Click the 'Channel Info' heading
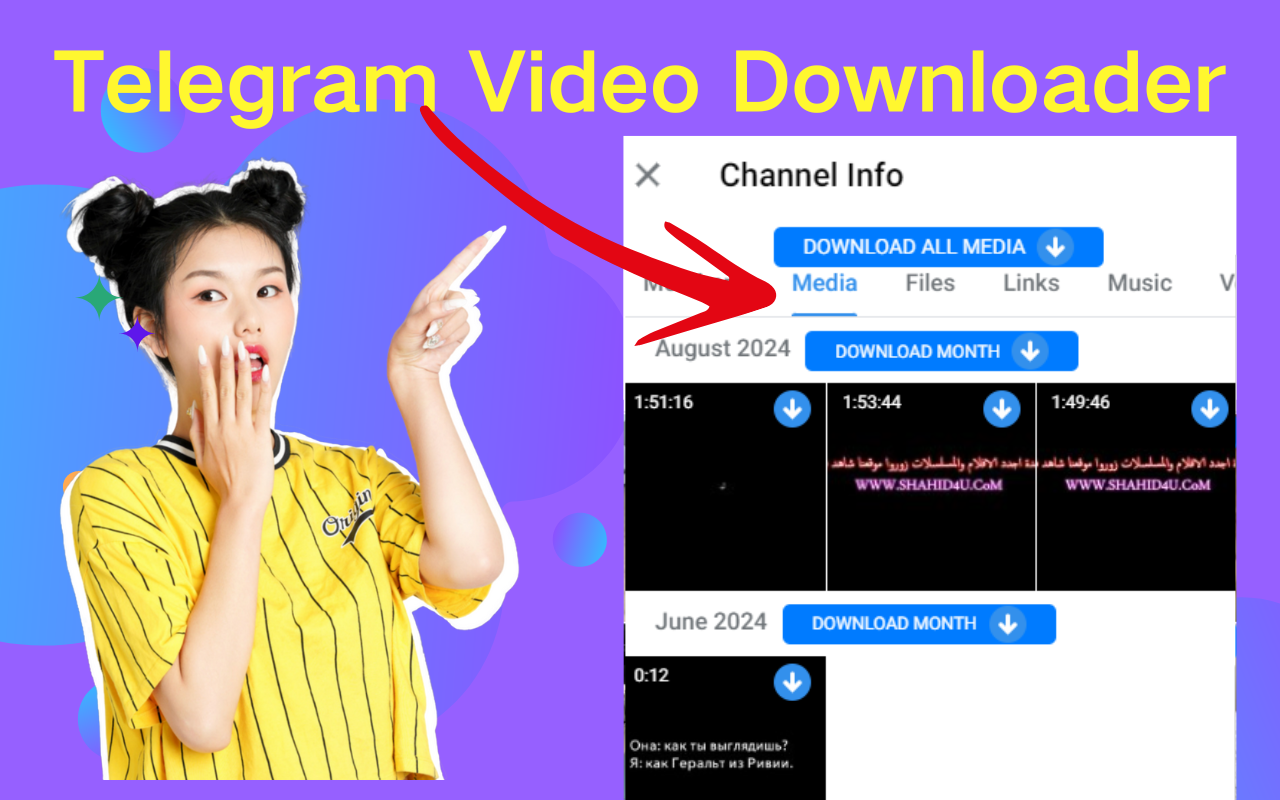This screenshot has width=1280, height=800. pos(811,176)
